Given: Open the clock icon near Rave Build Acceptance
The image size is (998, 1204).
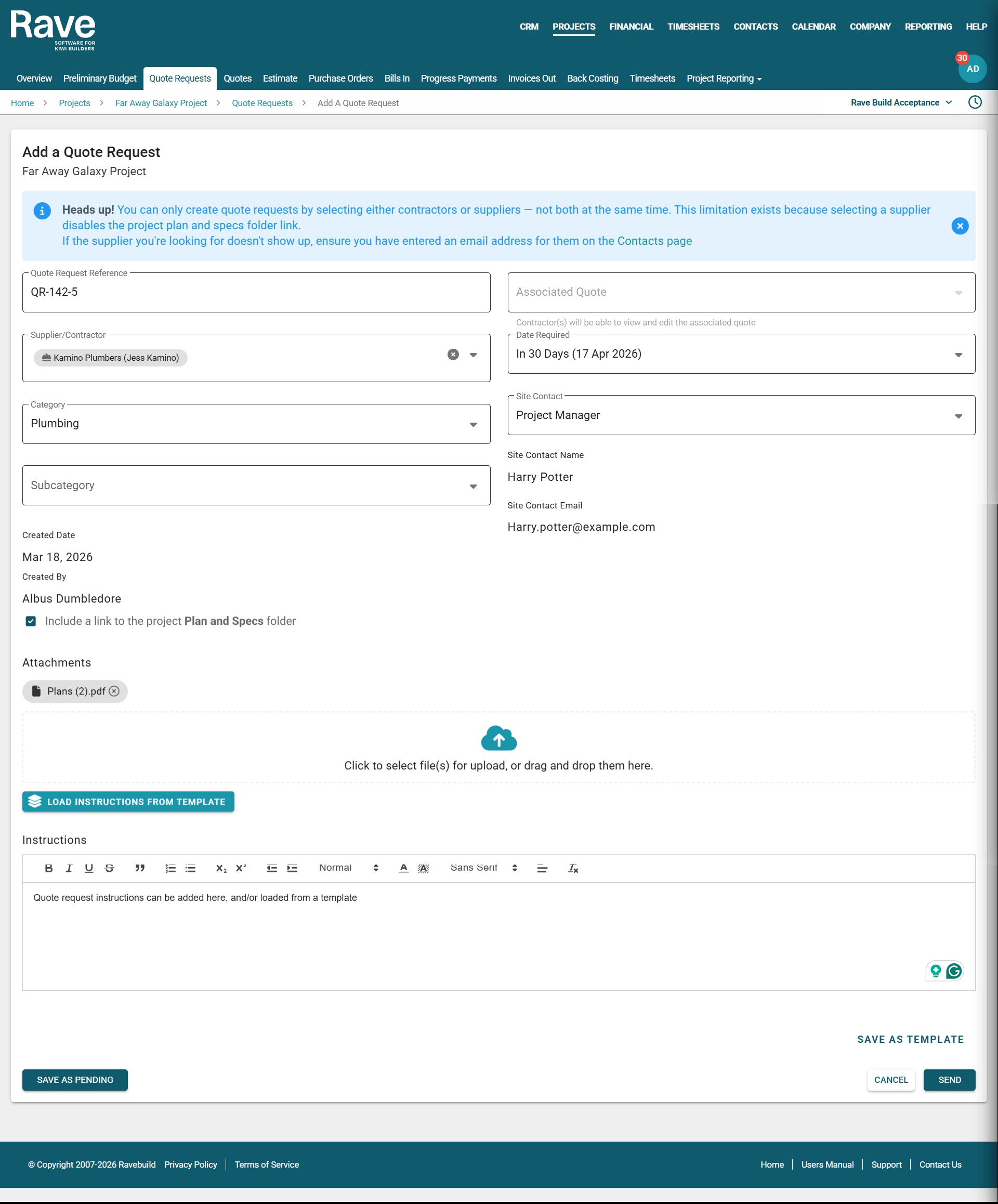Looking at the screenshot, I should tap(975, 102).
